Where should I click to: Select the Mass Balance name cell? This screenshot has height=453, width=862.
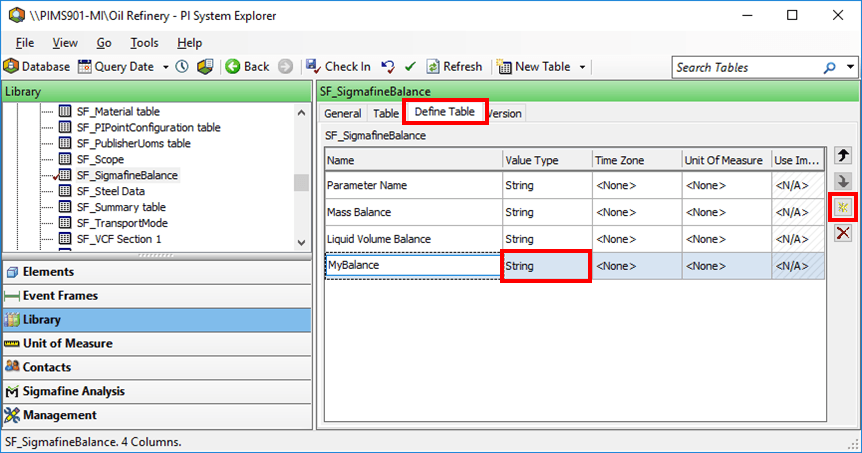click(x=413, y=212)
